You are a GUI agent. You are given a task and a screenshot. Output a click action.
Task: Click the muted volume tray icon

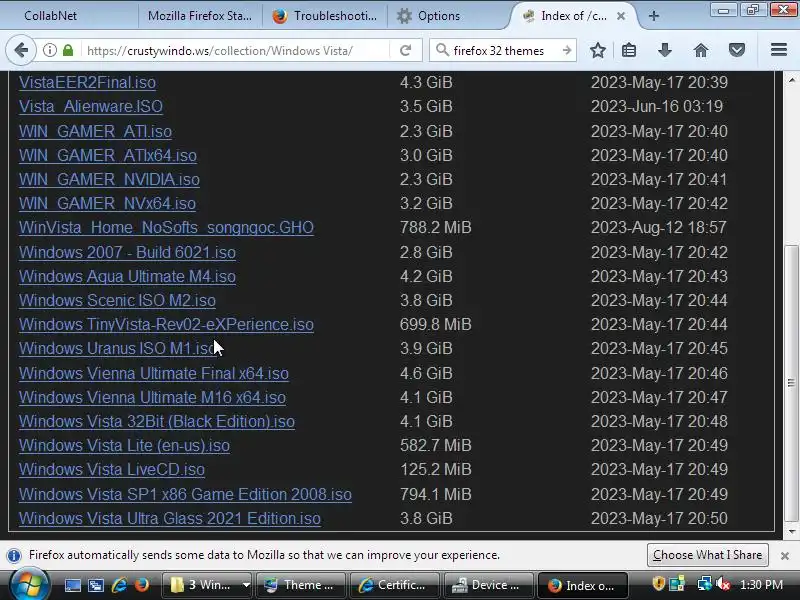pos(723,584)
